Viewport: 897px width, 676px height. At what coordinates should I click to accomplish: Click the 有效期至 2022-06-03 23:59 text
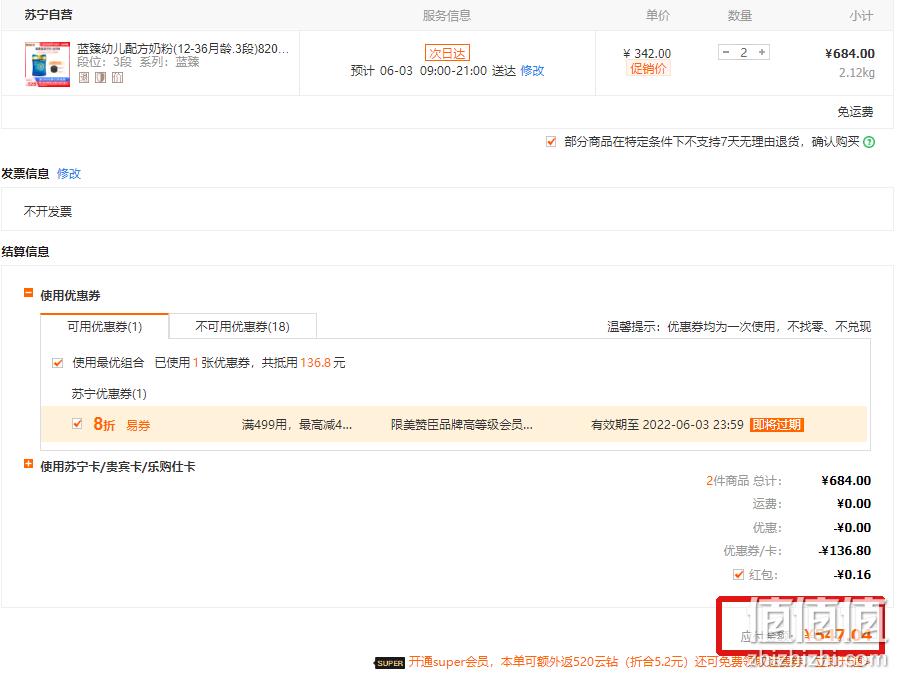[x=667, y=425]
